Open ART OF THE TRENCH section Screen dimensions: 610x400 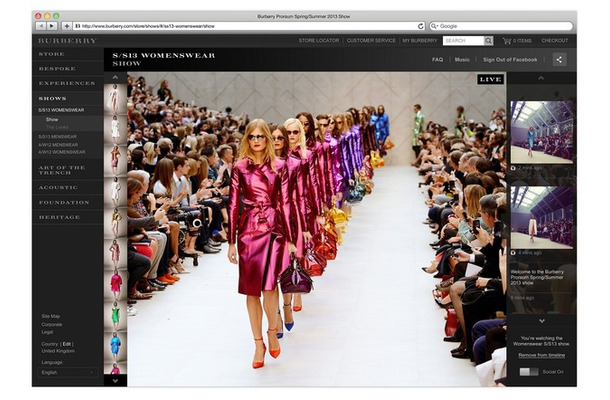tap(61, 170)
